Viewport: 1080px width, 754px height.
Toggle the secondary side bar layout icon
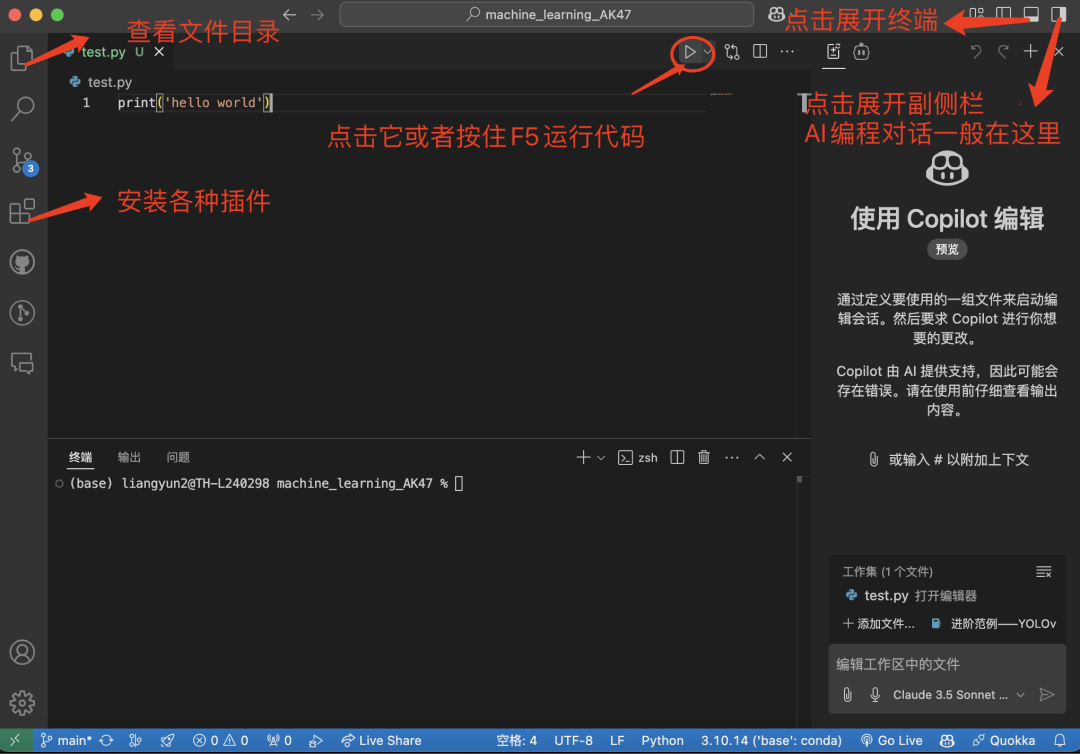pyautogui.click(x=1058, y=14)
